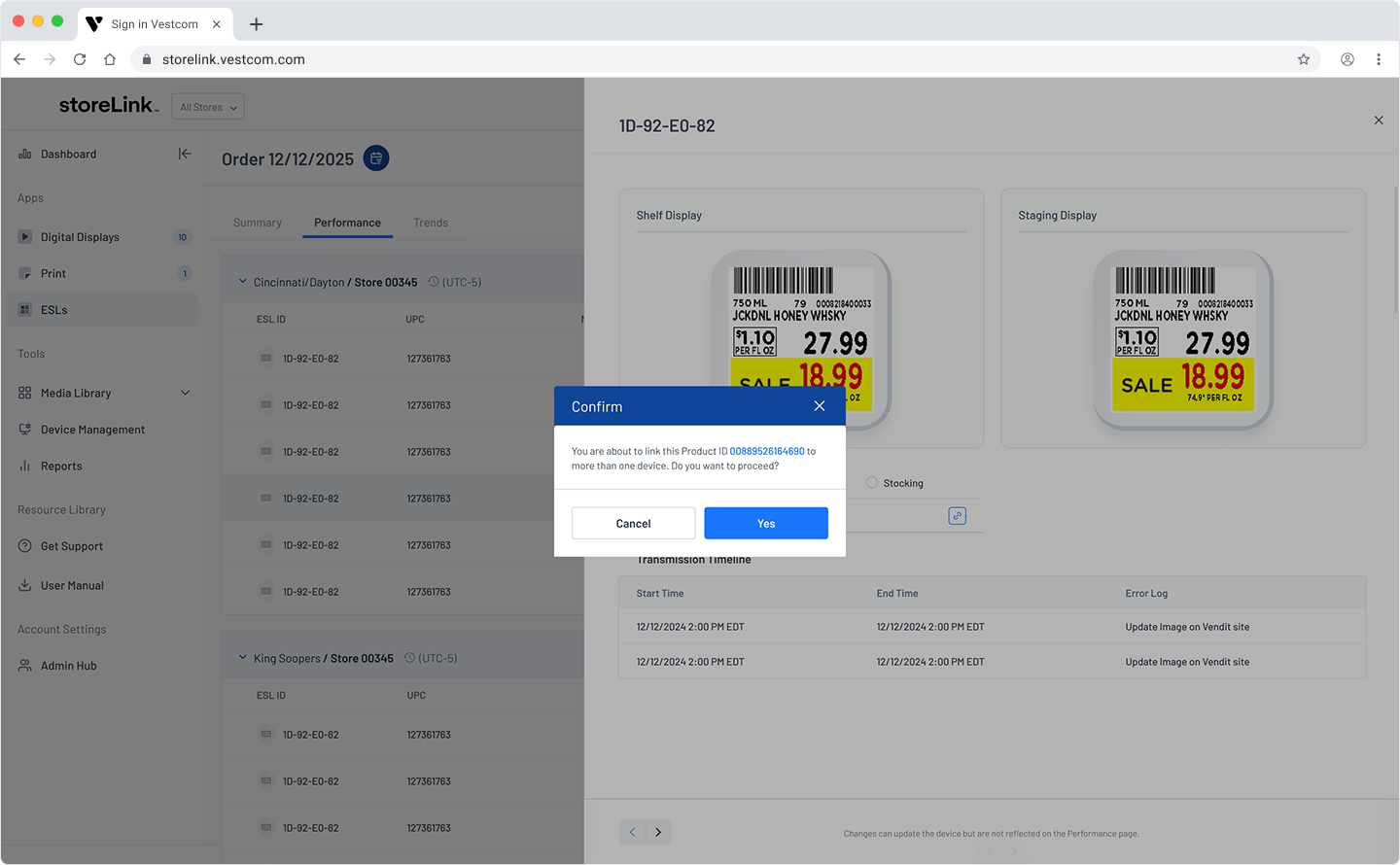Click the calendar icon next to Order date
This screenshot has width=1400, height=865.
click(x=376, y=158)
